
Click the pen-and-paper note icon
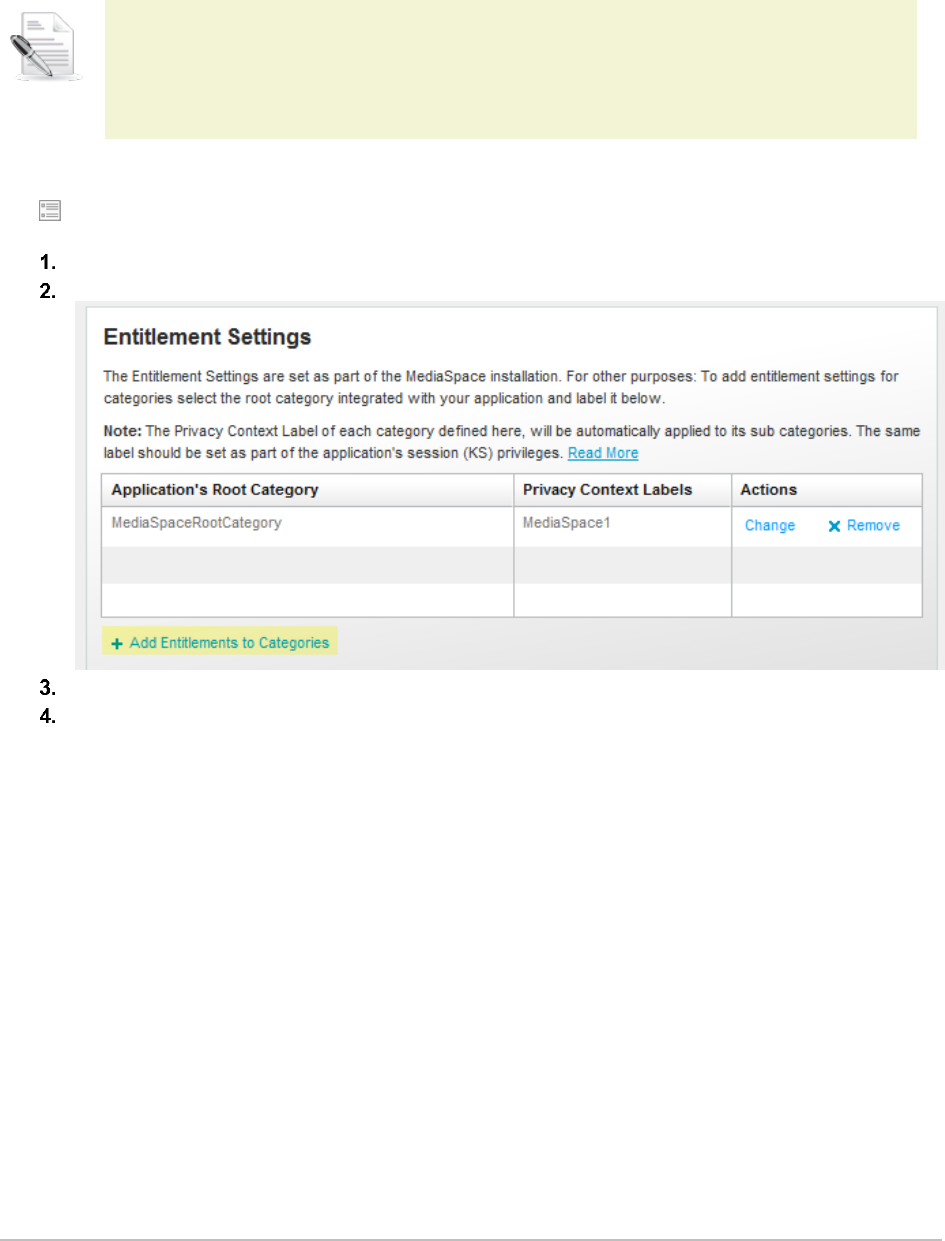[45, 50]
